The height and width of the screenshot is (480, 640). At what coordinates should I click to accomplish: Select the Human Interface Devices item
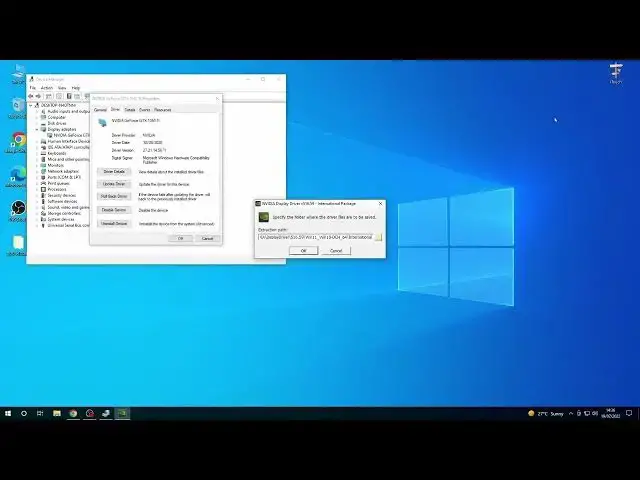coord(65,141)
